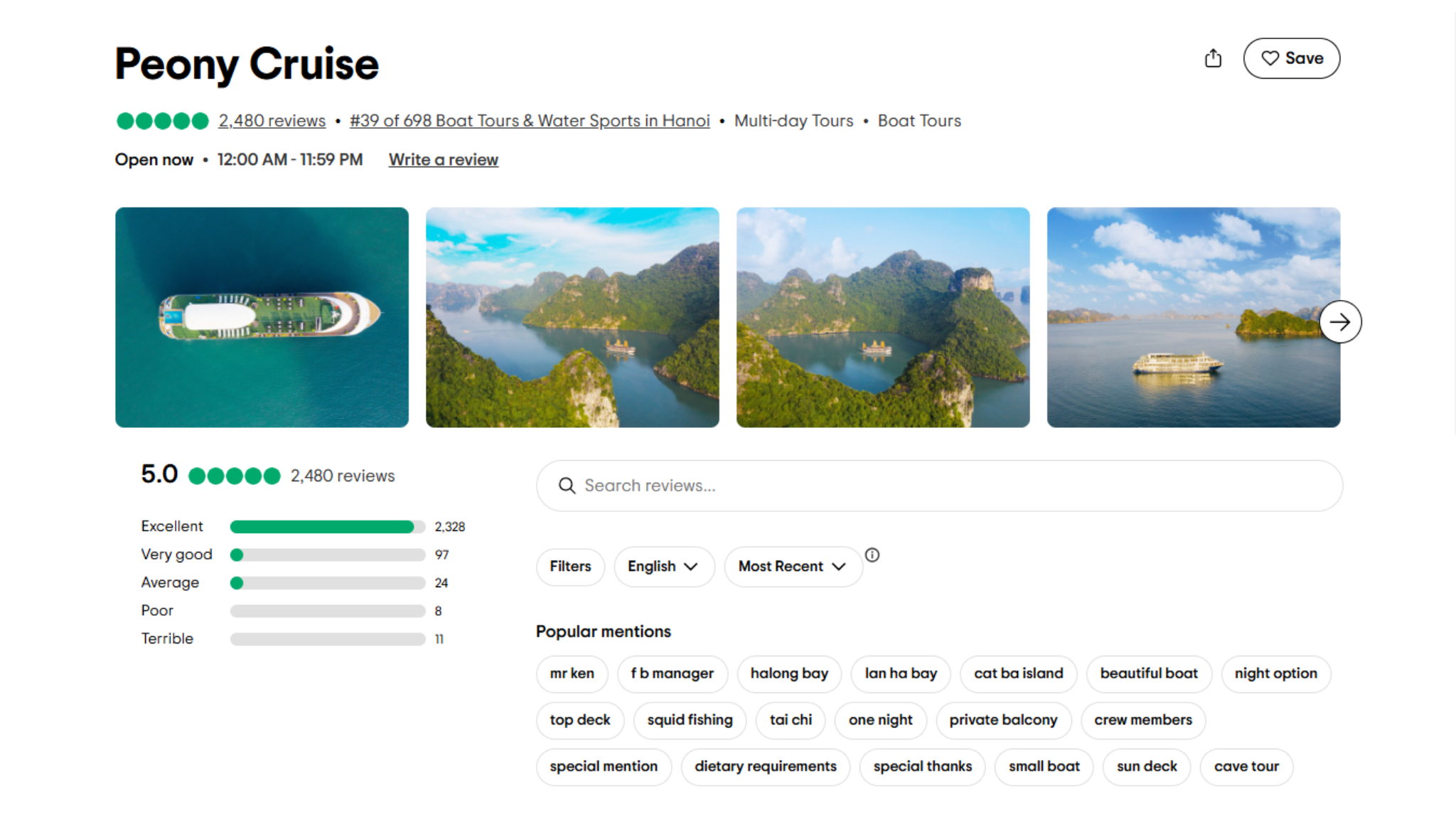1456x819 pixels.
Task: Share Peony Cruise using the share icon
Action: coord(1214,58)
